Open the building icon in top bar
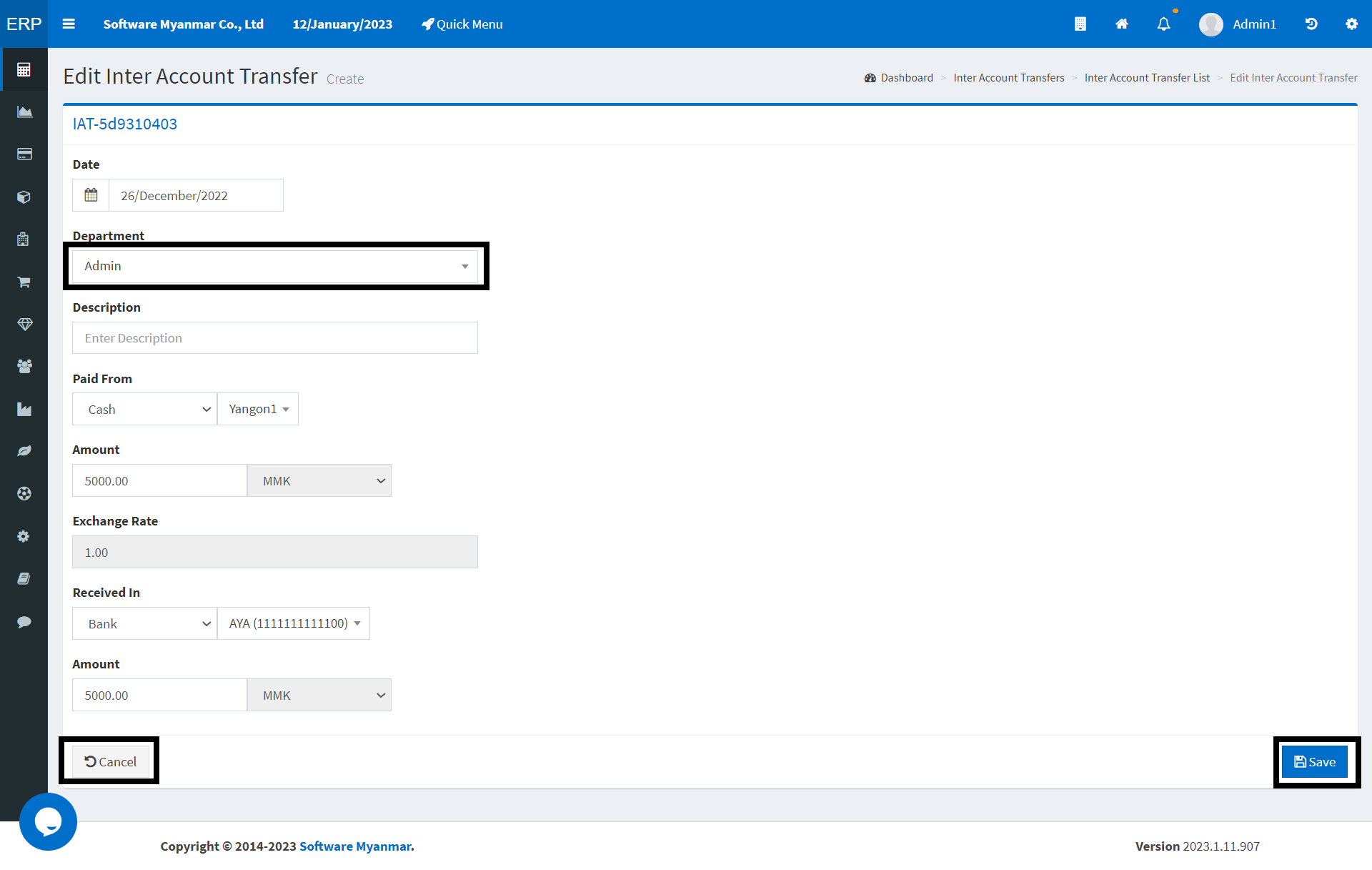This screenshot has width=1372, height=870. (1080, 24)
